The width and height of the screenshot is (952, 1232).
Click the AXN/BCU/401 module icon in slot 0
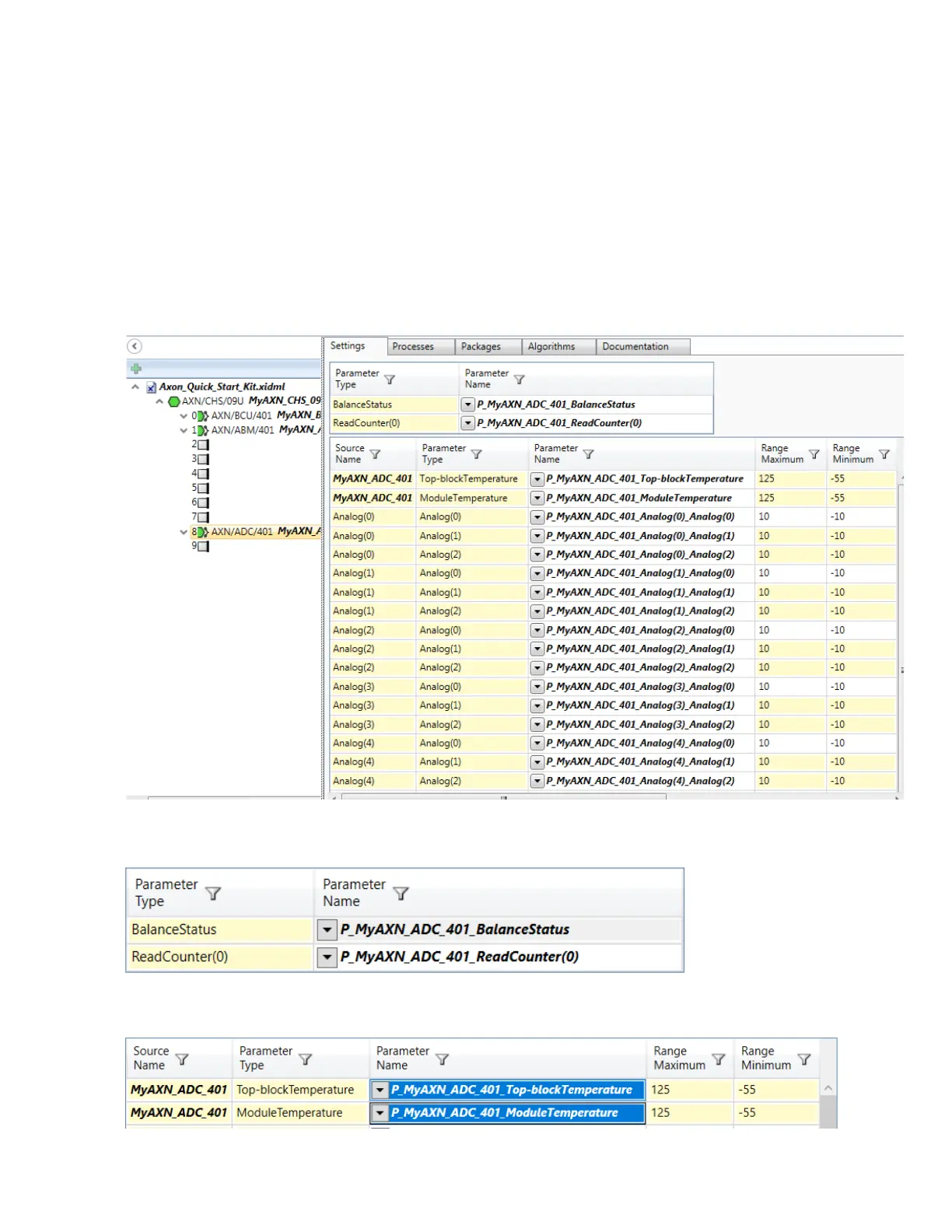pos(203,416)
